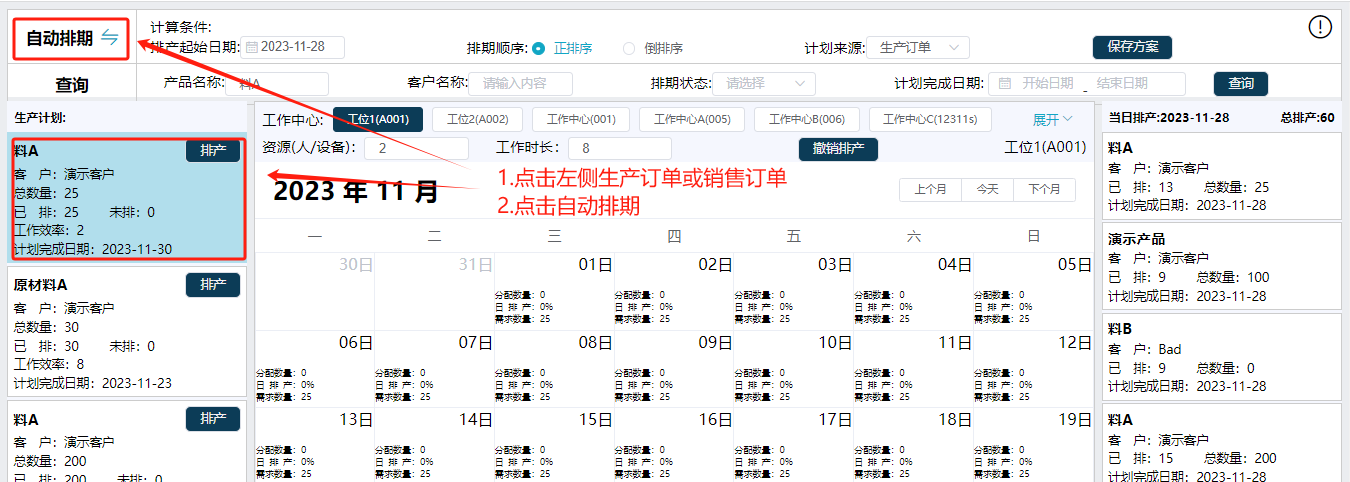Click the exclamation info icon
The width and height of the screenshot is (1350, 482).
click(1320, 27)
